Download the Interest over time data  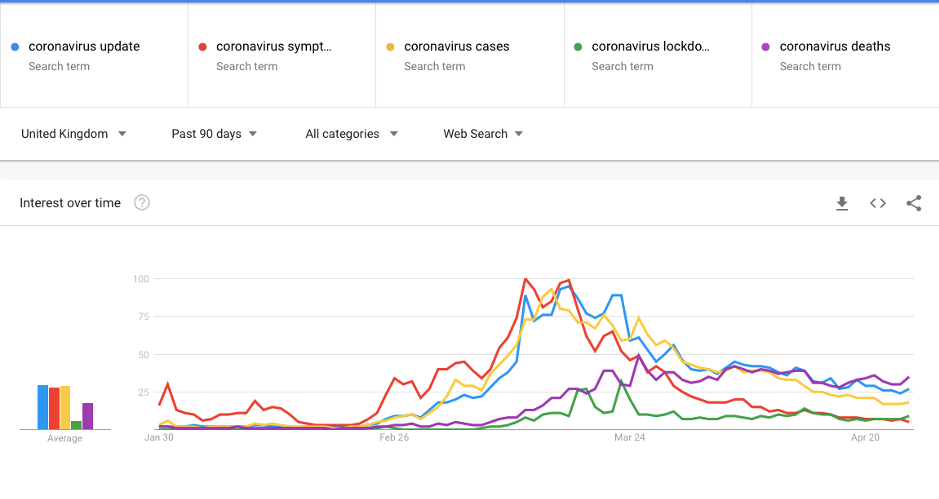pyautogui.click(x=842, y=203)
